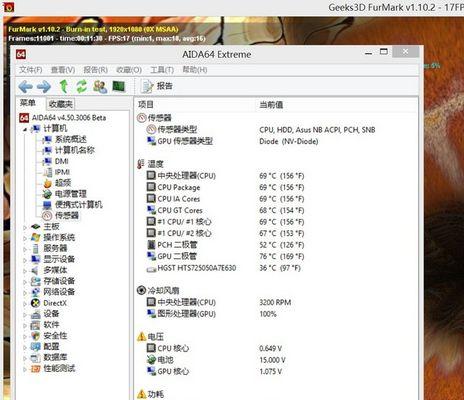Select the HGST HTS725050A7E630 drive row
The height and width of the screenshot is (400, 464).
pos(277,268)
